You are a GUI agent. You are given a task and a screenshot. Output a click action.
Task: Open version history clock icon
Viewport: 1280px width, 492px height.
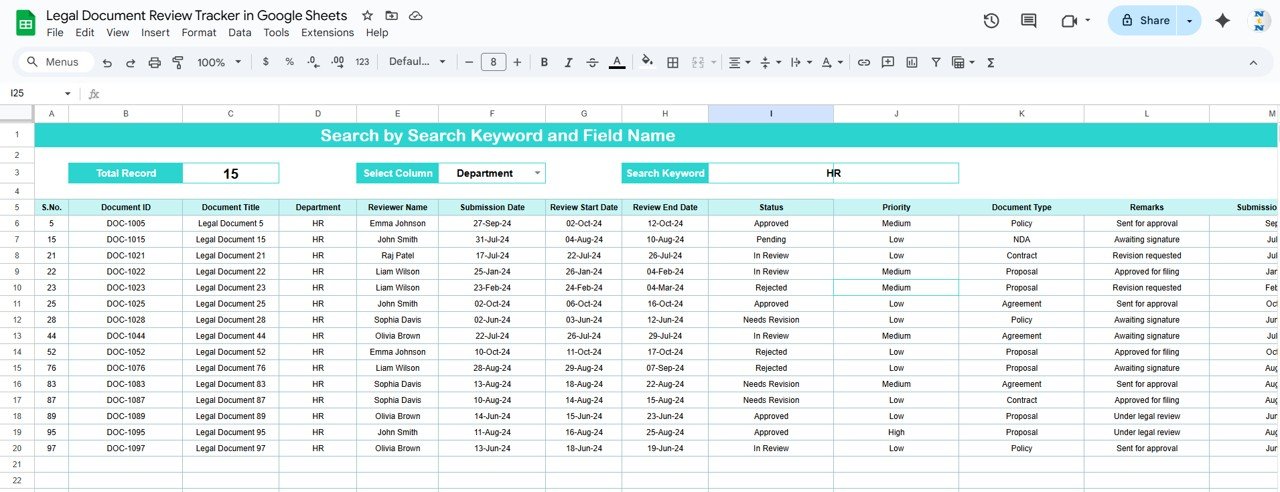tap(991, 20)
